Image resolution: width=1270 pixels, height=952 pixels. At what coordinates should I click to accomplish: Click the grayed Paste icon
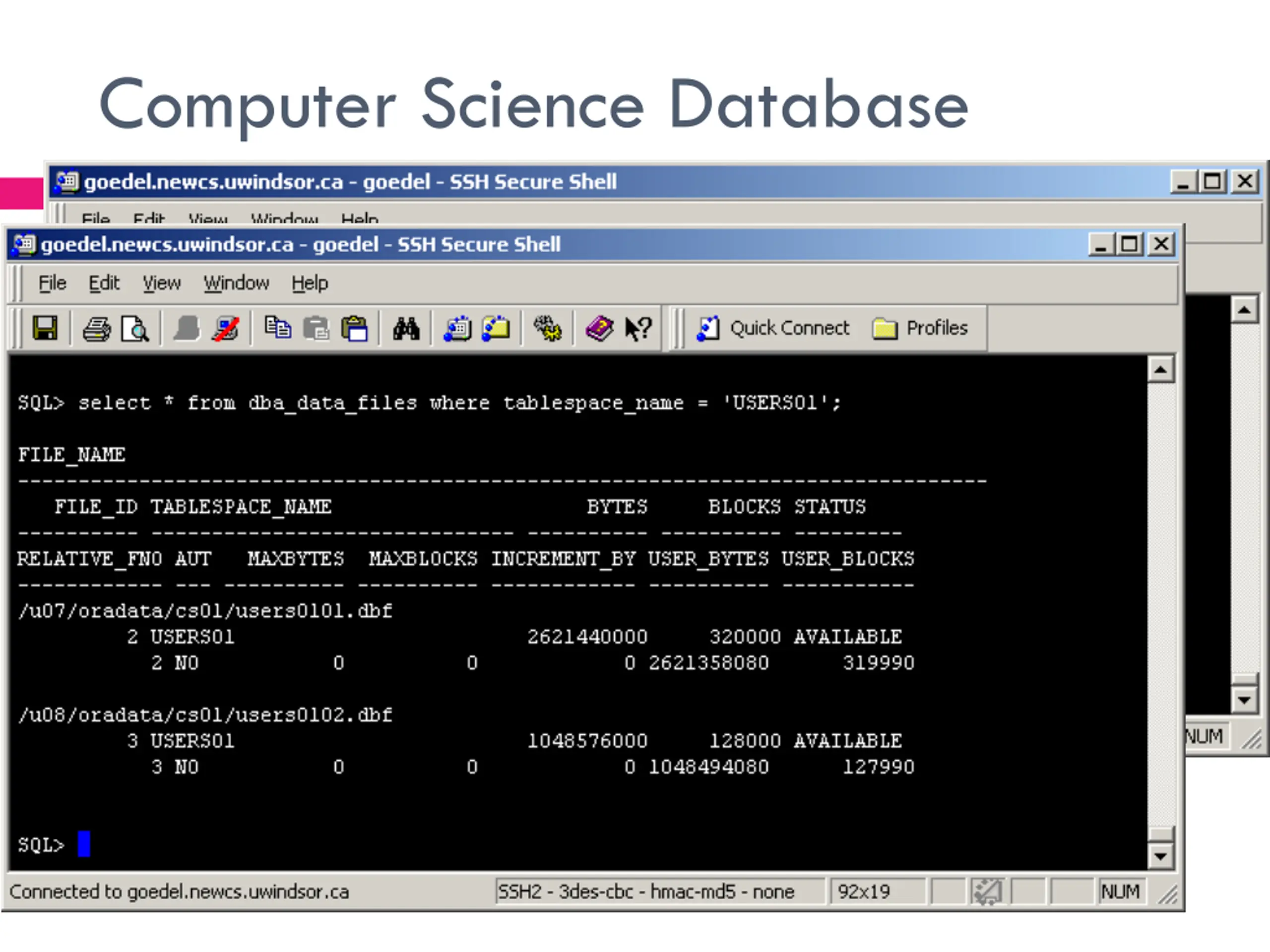tap(316, 329)
